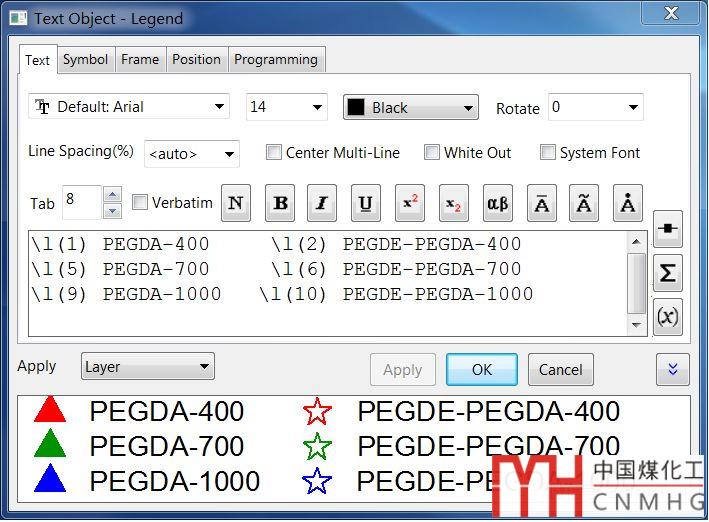The height and width of the screenshot is (522, 709).
Task: Enable Center Multi-Line checkbox
Action: (274, 153)
